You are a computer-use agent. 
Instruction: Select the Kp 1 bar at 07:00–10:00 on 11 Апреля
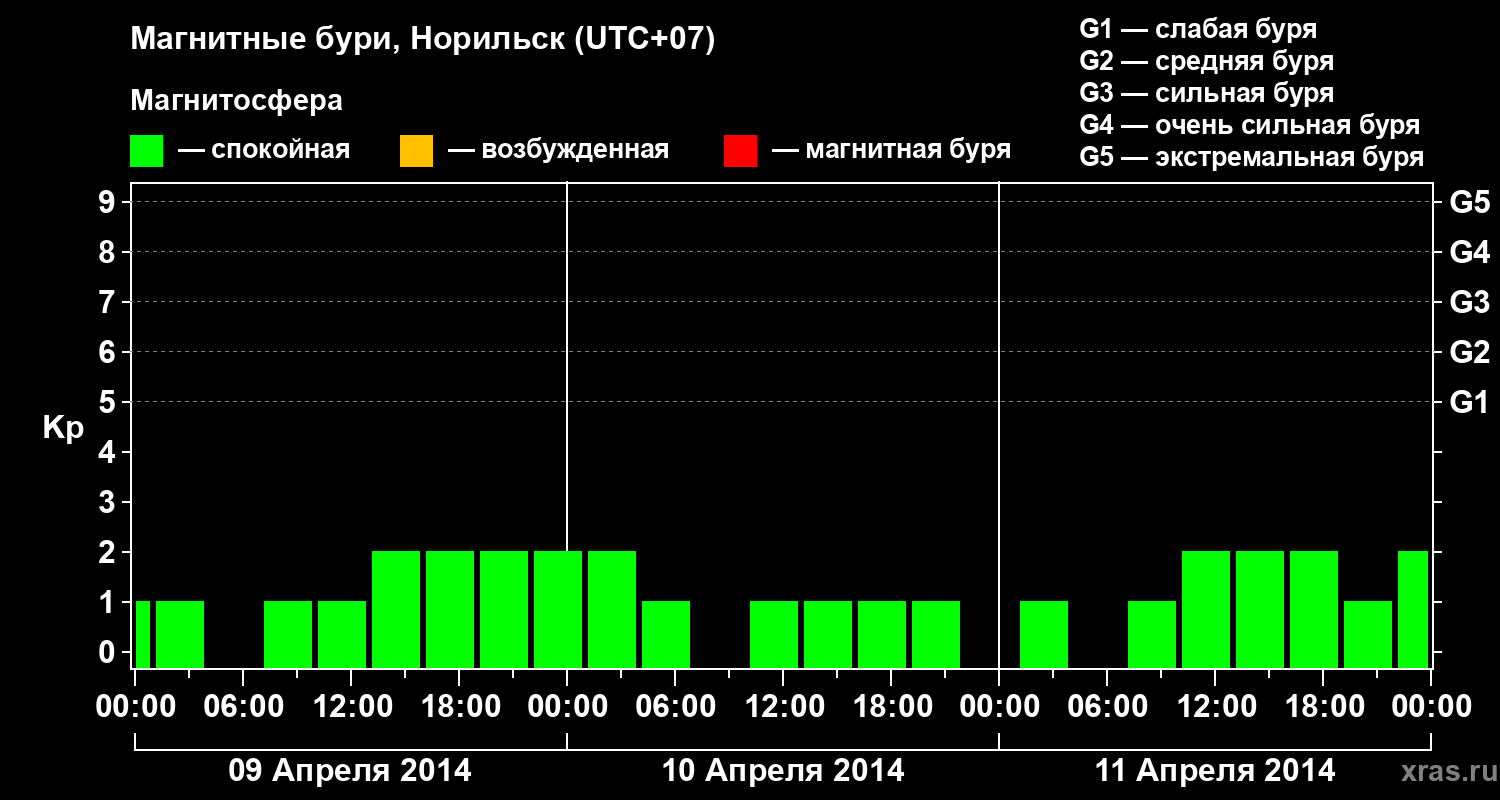1152,634
